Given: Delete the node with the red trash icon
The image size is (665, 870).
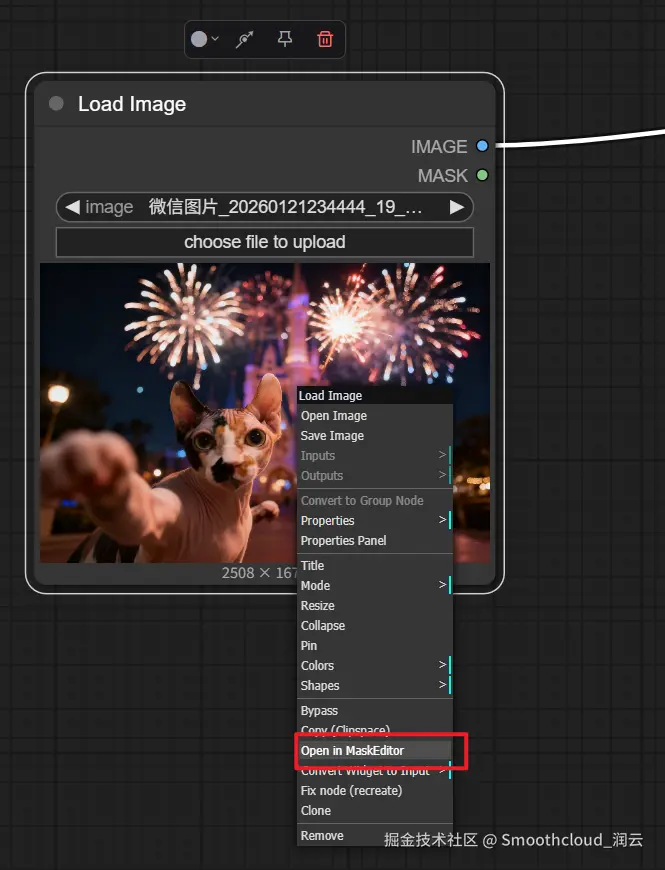Looking at the screenshot, I should click(325, 39).
